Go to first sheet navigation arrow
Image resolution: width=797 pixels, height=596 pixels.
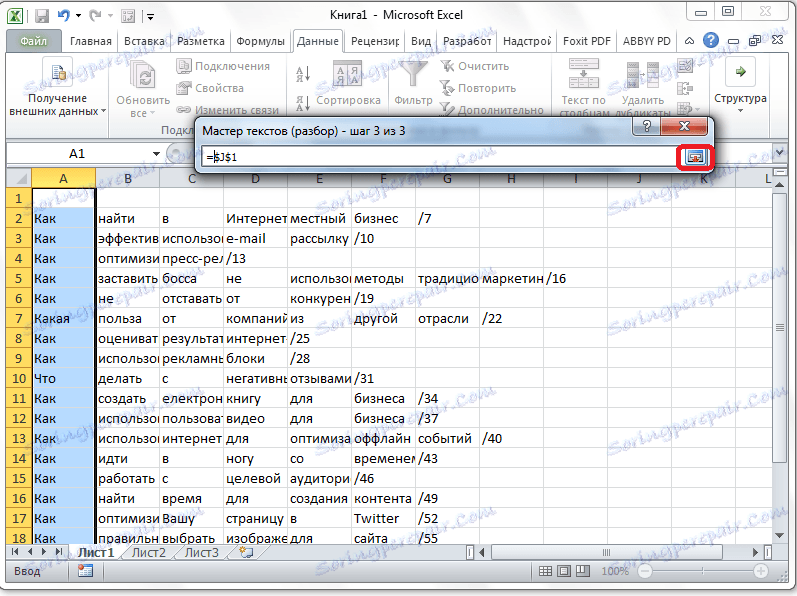click(x=15, y=552)
